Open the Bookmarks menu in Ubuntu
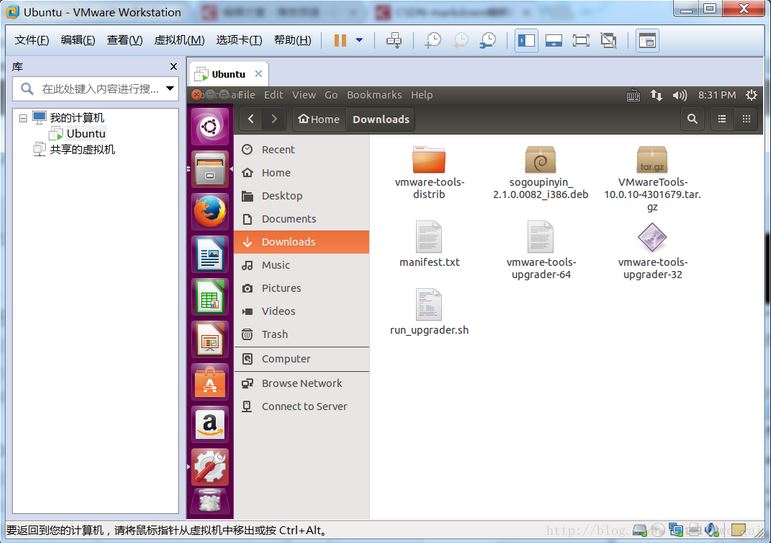Image resolution: width=771 pixels, height=543 pixels. pos(374,95)
